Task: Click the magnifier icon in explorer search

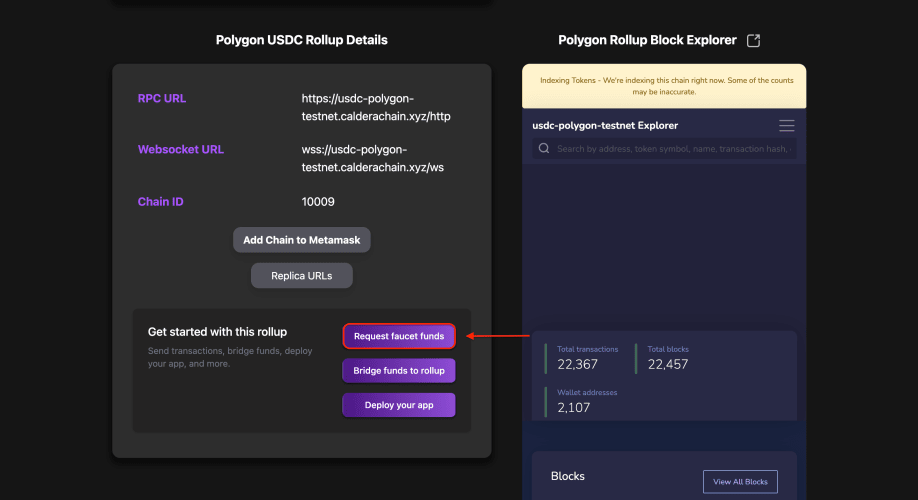Action: pyautogui.click(x=544, y=149)
